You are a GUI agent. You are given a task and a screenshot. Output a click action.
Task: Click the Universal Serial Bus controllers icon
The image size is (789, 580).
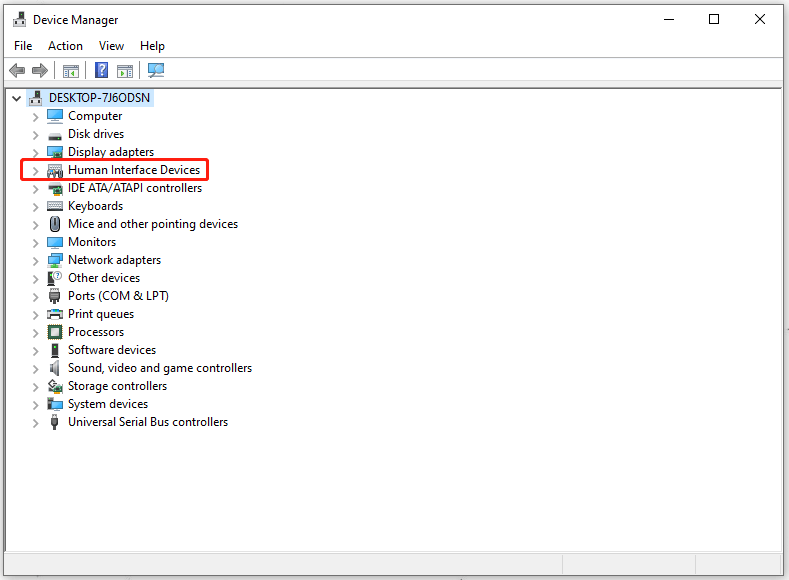pos(55,422)
